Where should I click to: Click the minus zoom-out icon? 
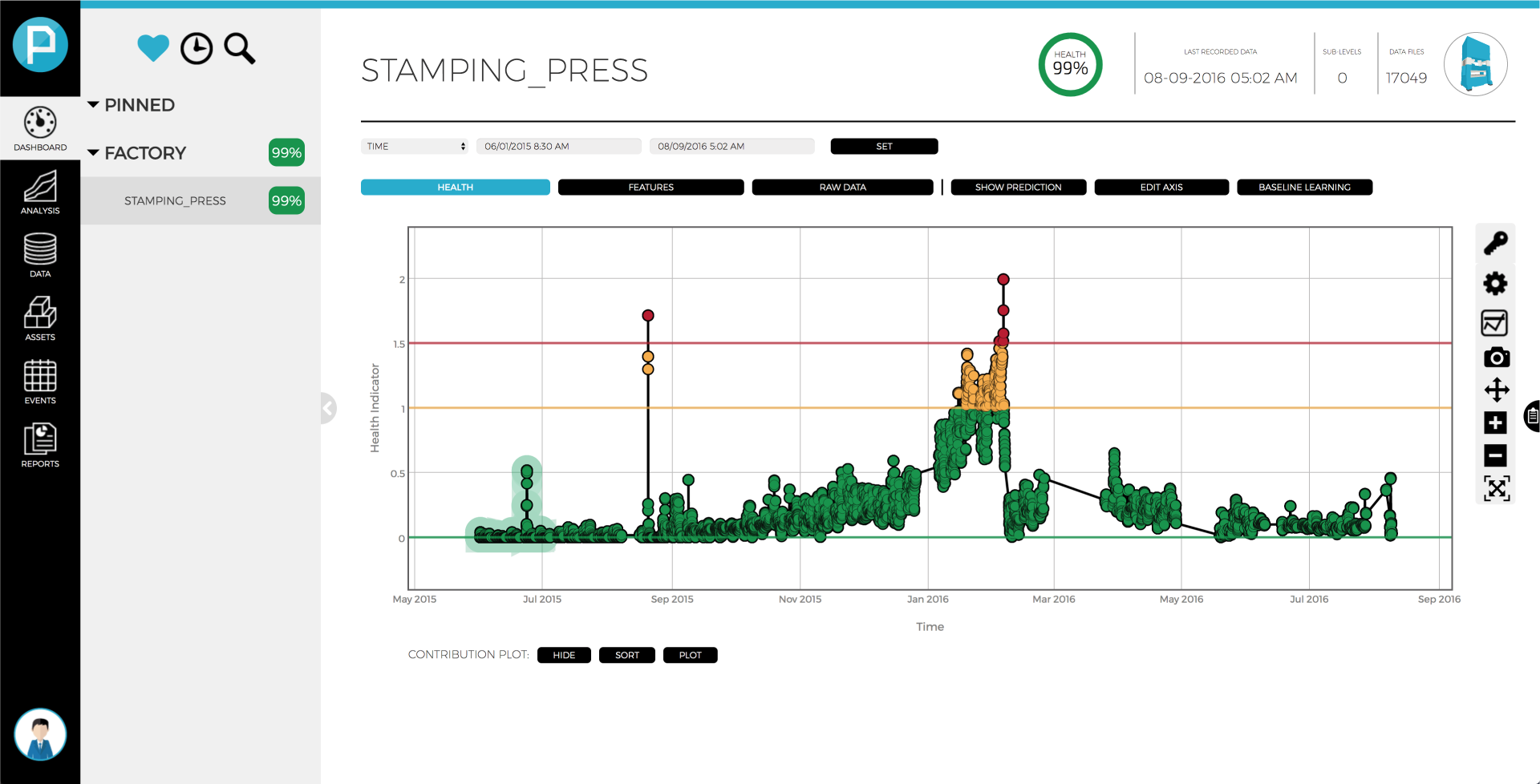coord(1495,456)
